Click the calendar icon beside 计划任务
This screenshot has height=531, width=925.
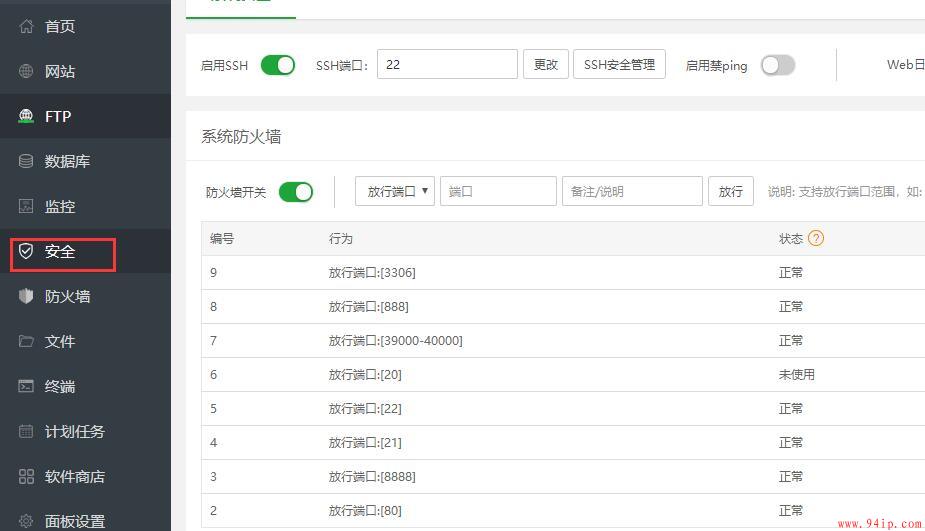point(26,431)
